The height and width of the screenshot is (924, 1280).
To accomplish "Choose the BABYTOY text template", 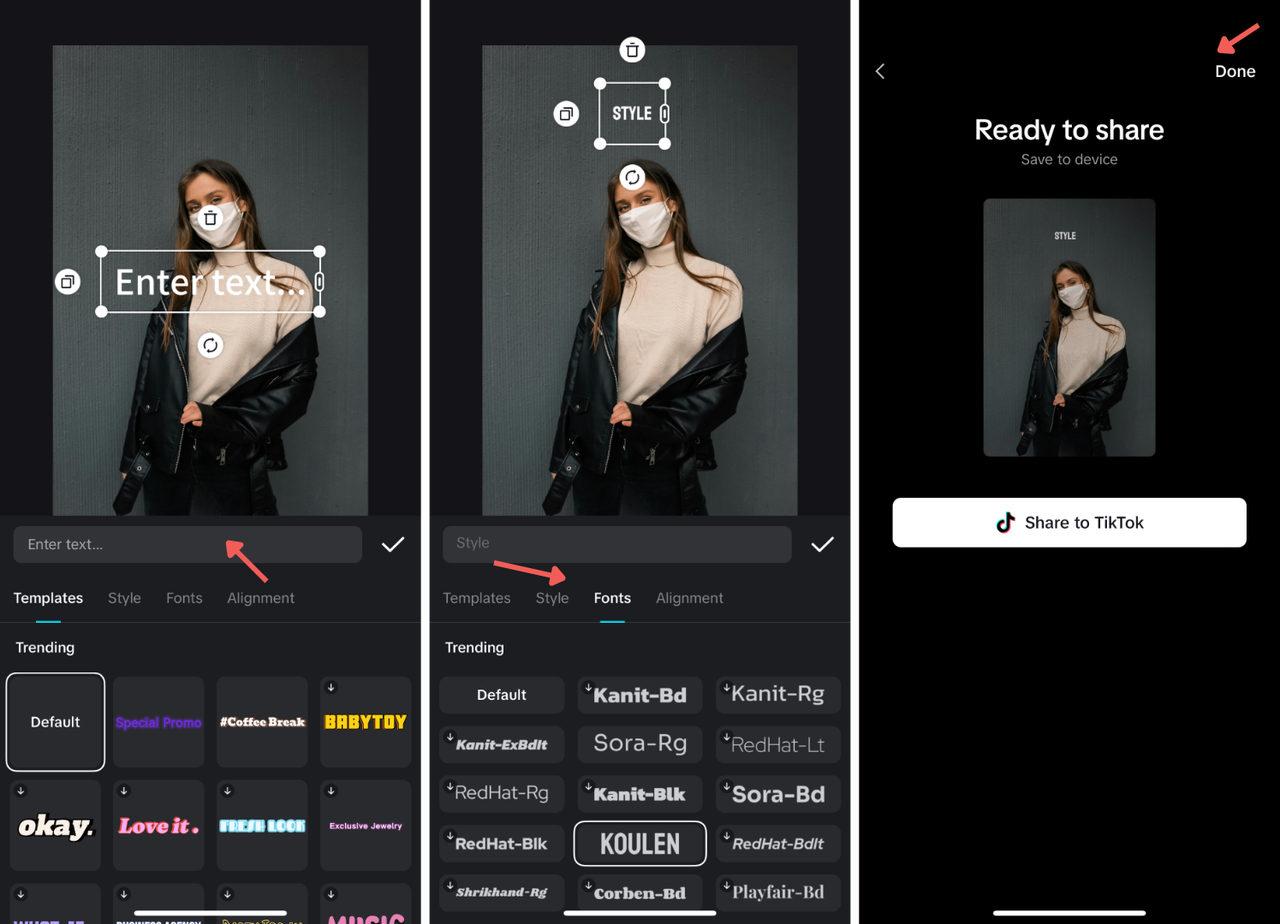I will point(365,722).
